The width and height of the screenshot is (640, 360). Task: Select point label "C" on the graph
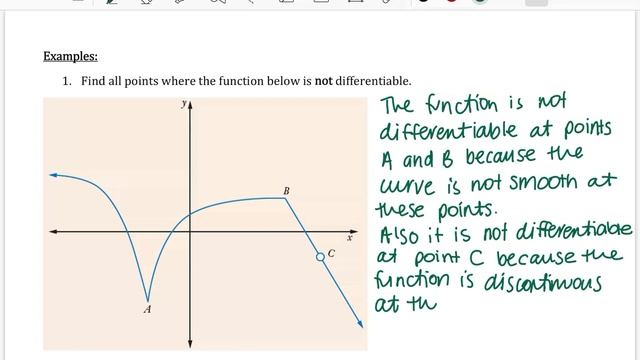pyautogui.click(x=331, y=253)
